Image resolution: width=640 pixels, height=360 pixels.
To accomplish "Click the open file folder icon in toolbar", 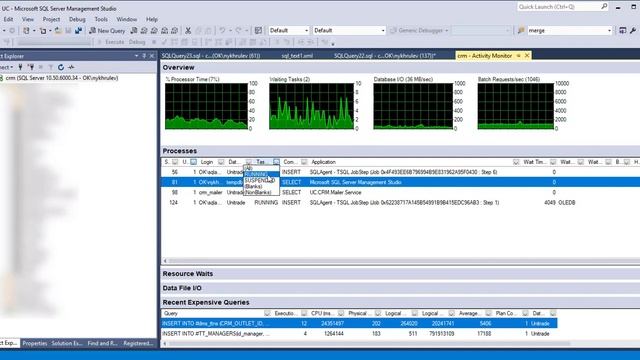I will point(58,31).
